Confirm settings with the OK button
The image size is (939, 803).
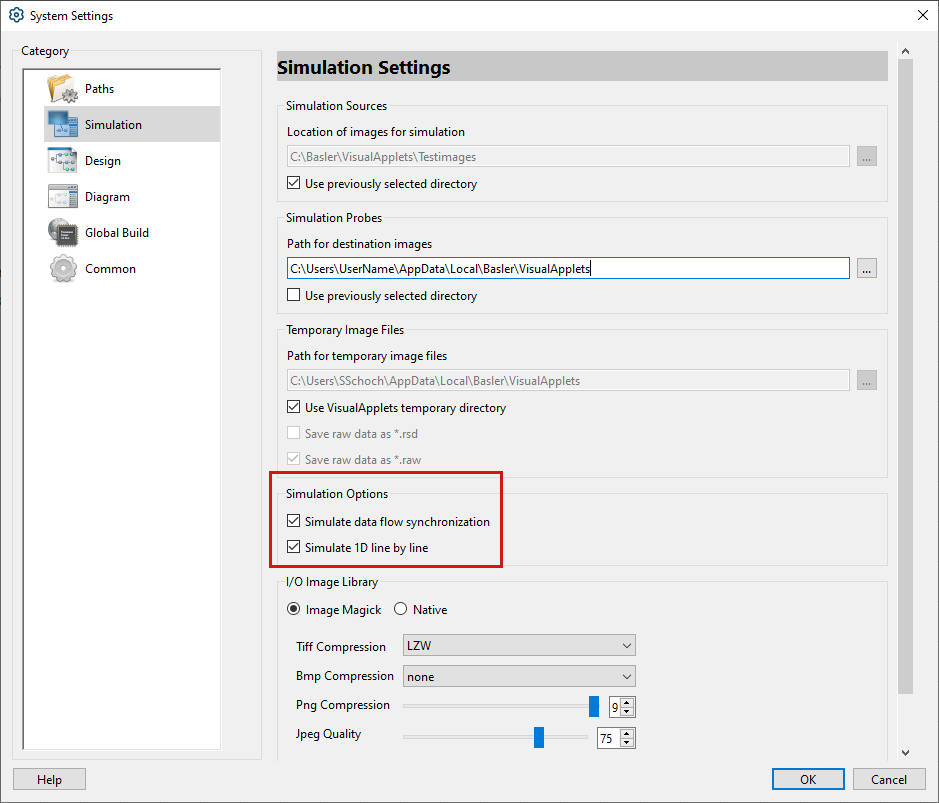coord(808,779)
